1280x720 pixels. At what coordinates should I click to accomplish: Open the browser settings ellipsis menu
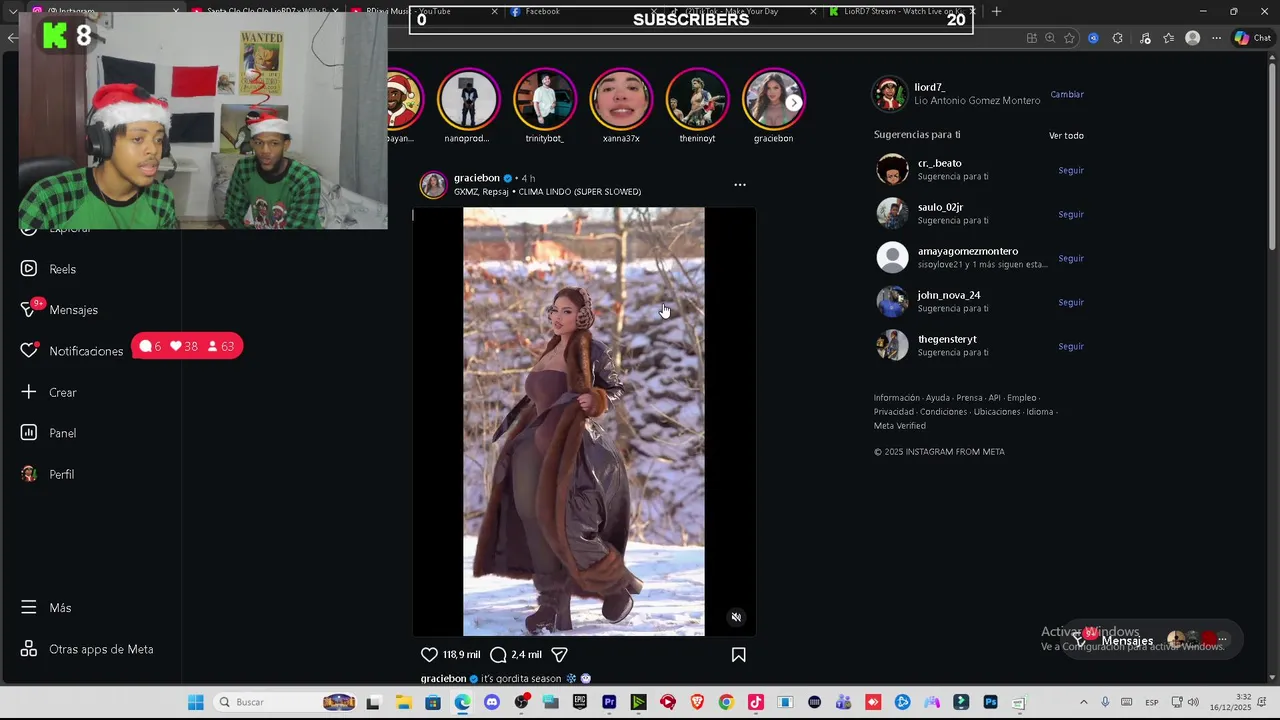1216,38
